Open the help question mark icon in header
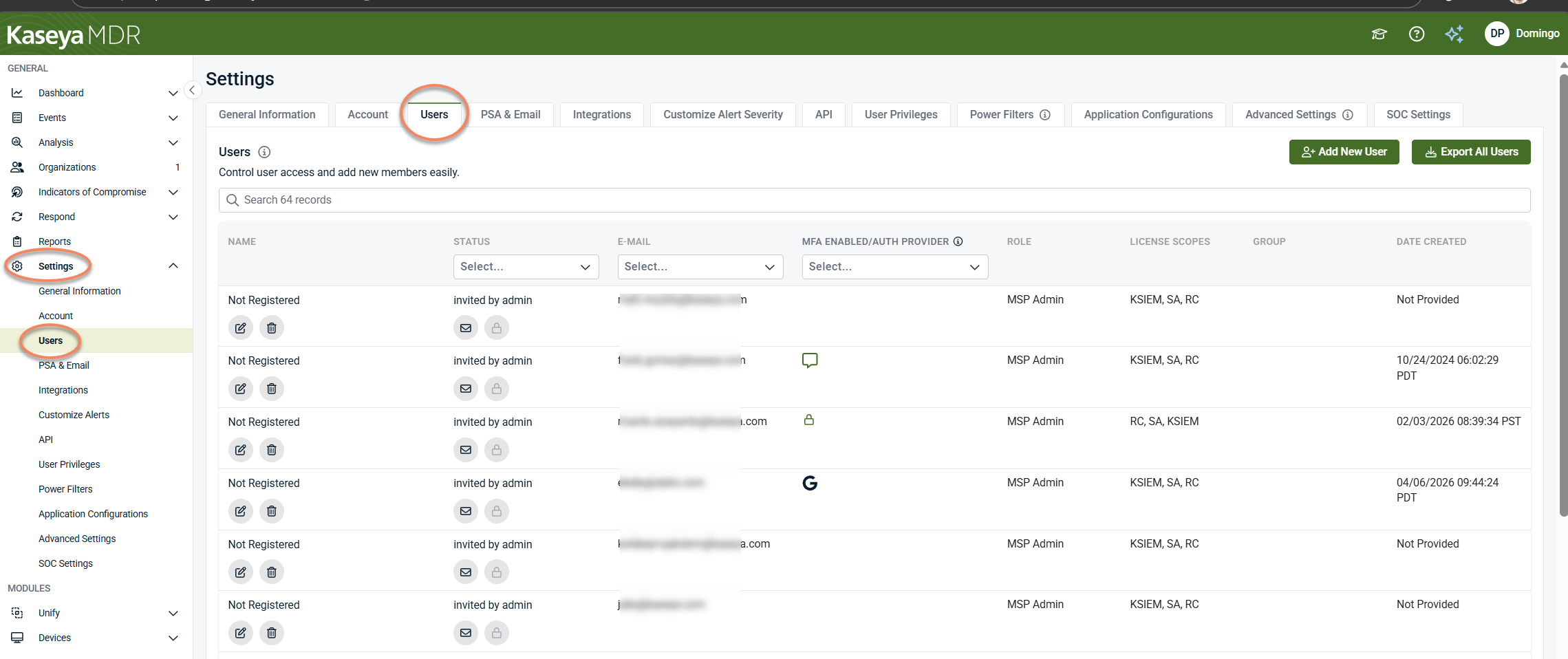1568x659 pixels. pyautogui.click(x=1417, y=34)
